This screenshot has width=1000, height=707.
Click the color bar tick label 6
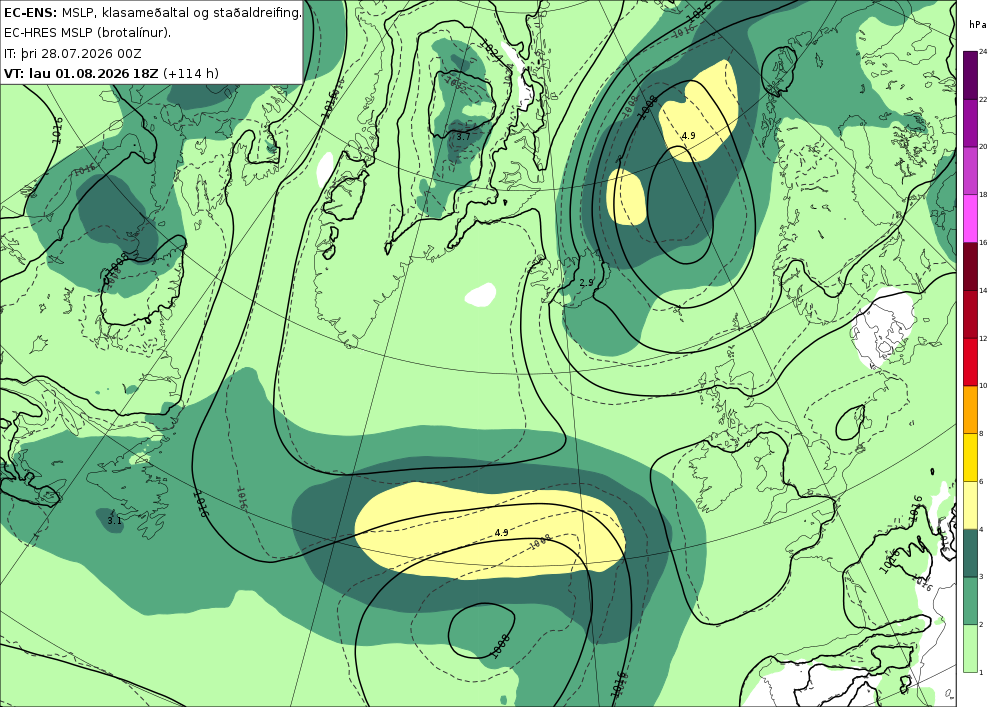click(982, 481)
